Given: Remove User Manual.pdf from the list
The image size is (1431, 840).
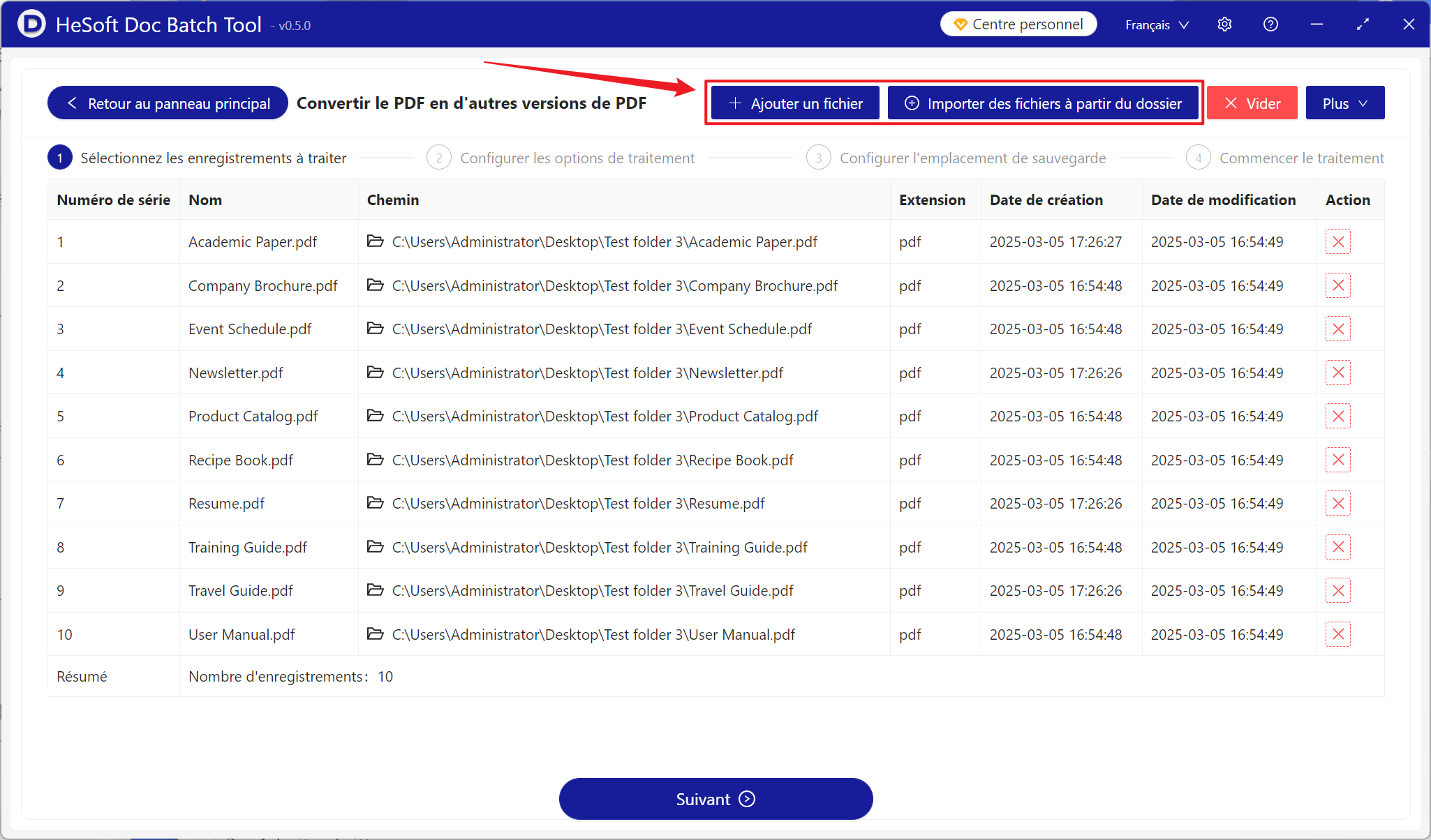Looking at the screenshot, I should tap(1337, 634).
